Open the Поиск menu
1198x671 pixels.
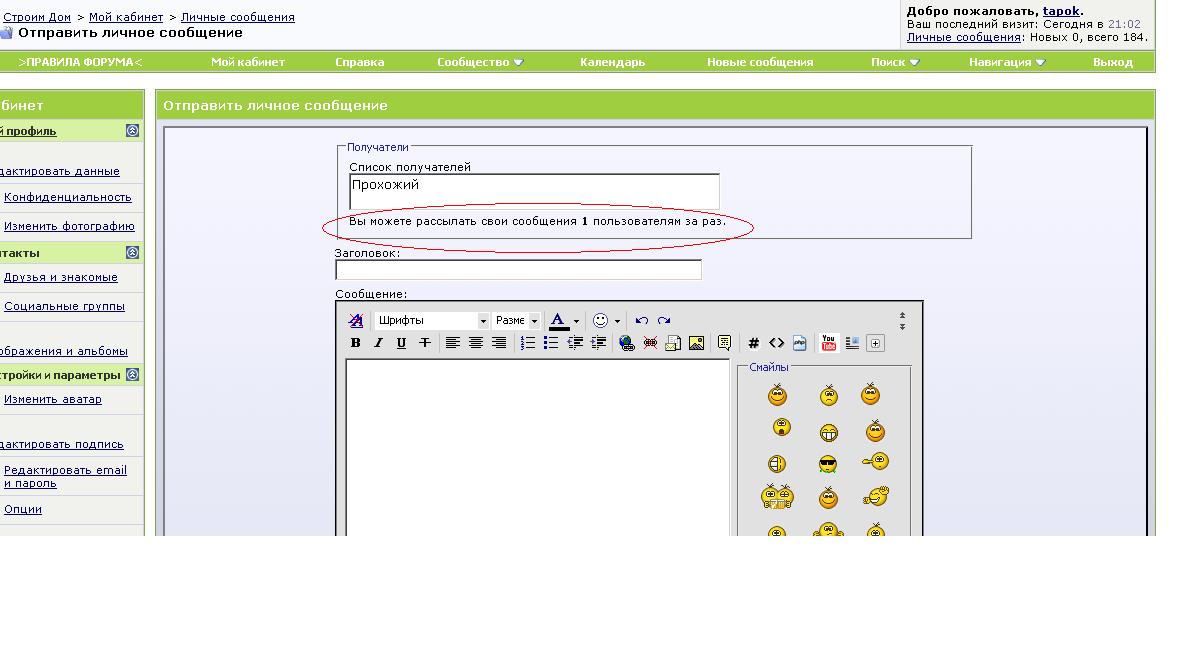895,62
